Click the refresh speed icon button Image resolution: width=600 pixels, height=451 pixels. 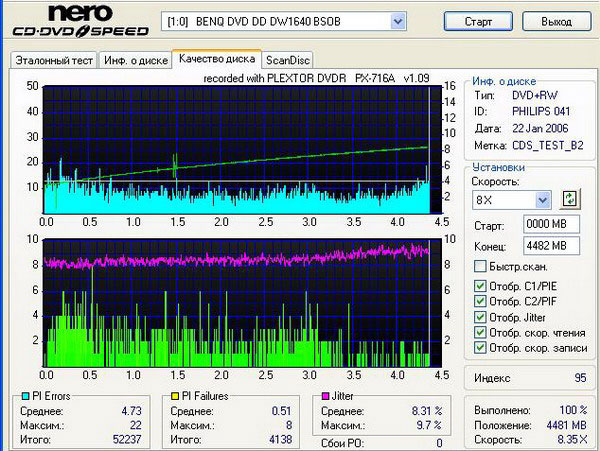[x=570, y=199]
